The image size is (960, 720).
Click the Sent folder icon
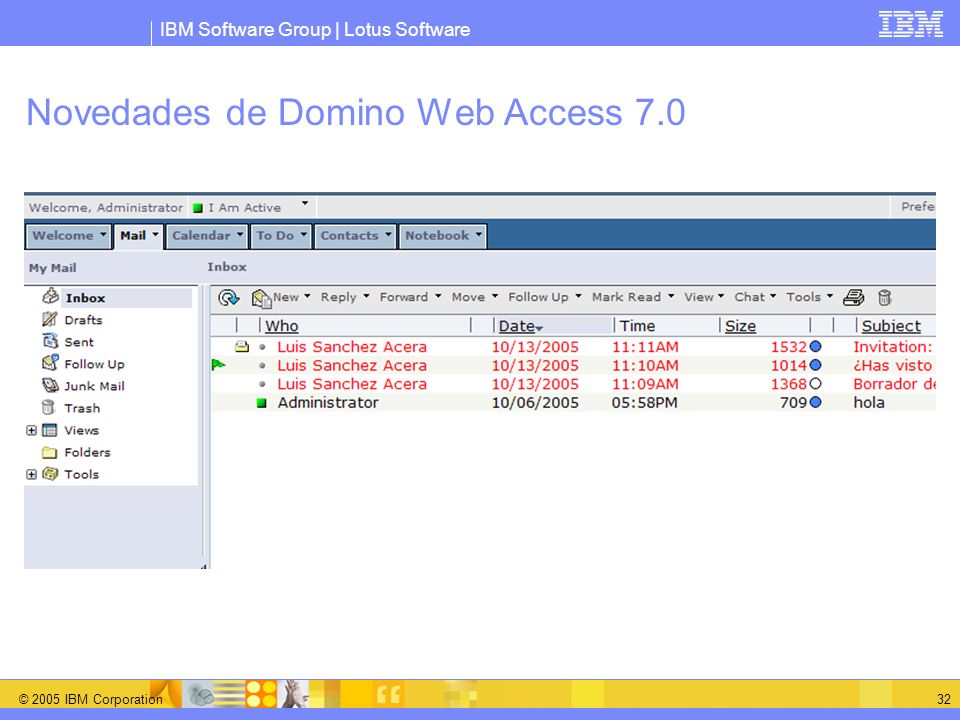tap(50, 341)
